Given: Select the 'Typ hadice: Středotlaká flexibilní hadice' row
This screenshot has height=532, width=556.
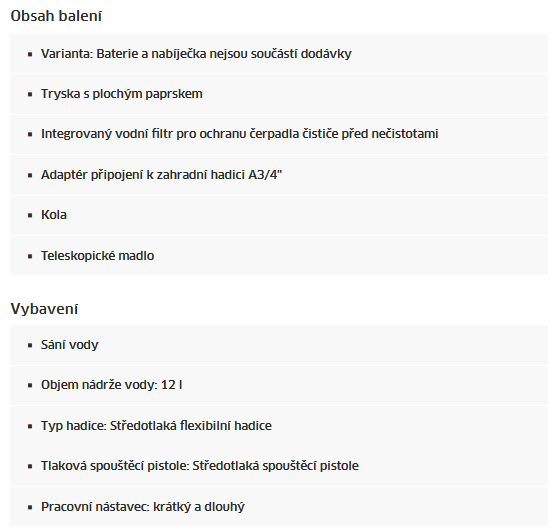Looking at the screenshot, I should coord(279,426).
